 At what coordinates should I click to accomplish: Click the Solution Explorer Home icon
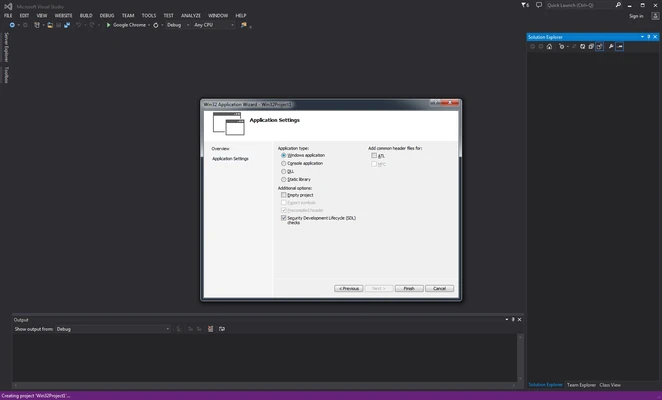(x=549, y=46)
